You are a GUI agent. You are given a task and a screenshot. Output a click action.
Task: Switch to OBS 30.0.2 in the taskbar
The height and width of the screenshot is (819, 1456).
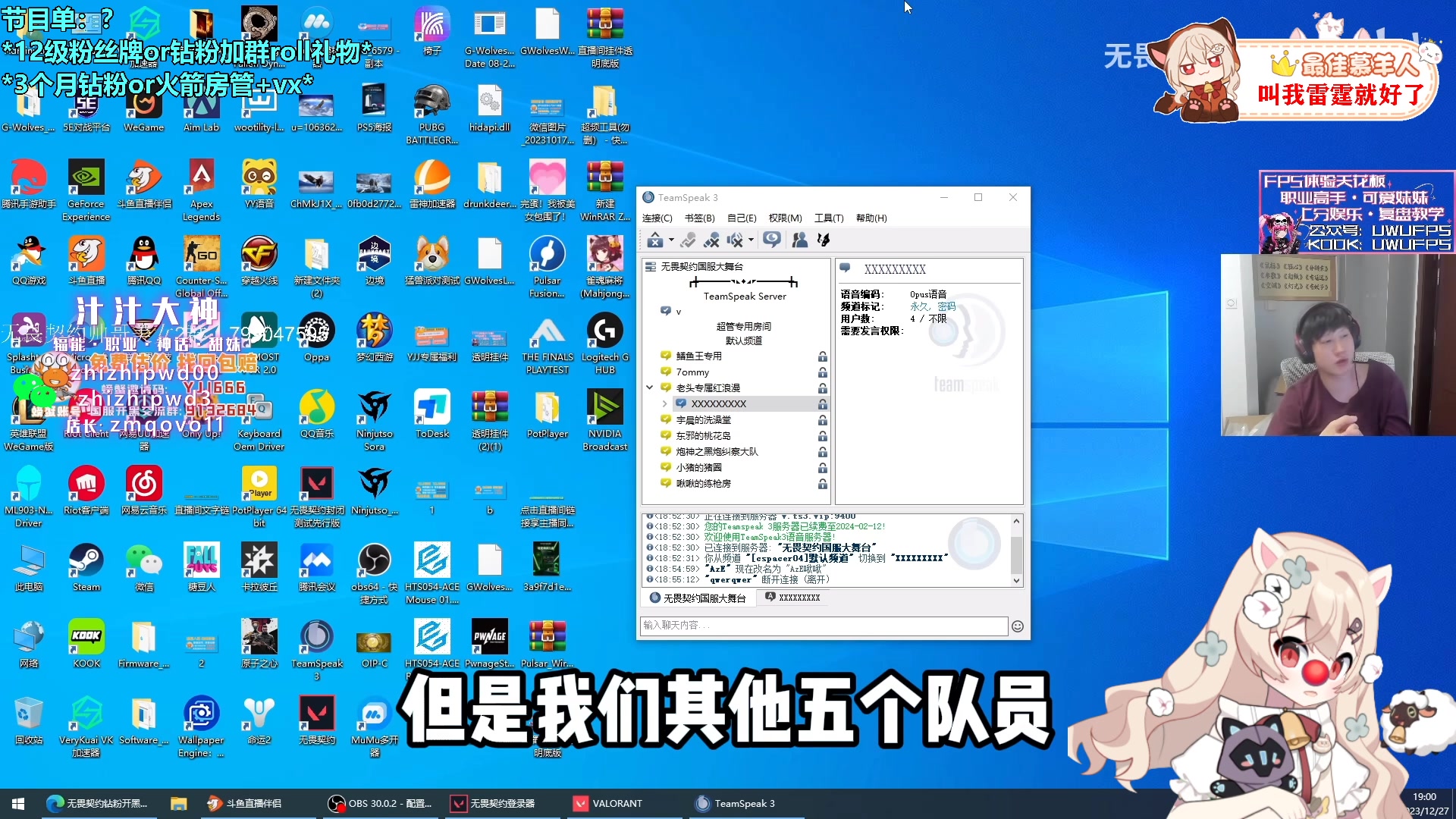[379, 804]
